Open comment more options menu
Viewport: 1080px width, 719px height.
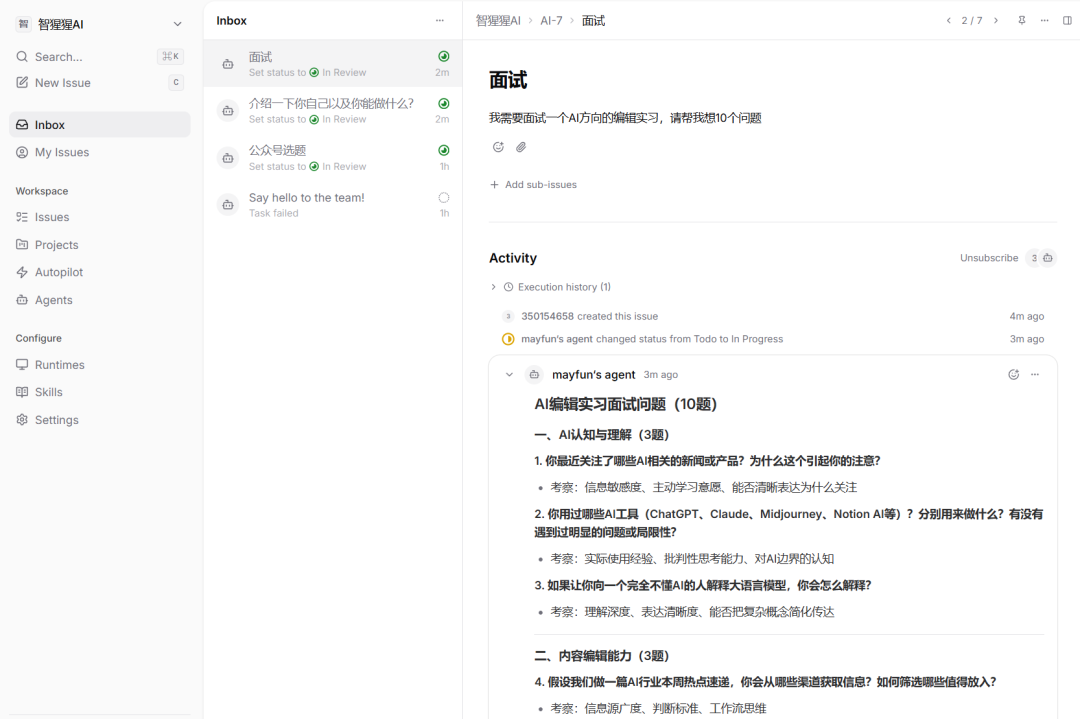pyautogui.click(x=1035, y=375)
